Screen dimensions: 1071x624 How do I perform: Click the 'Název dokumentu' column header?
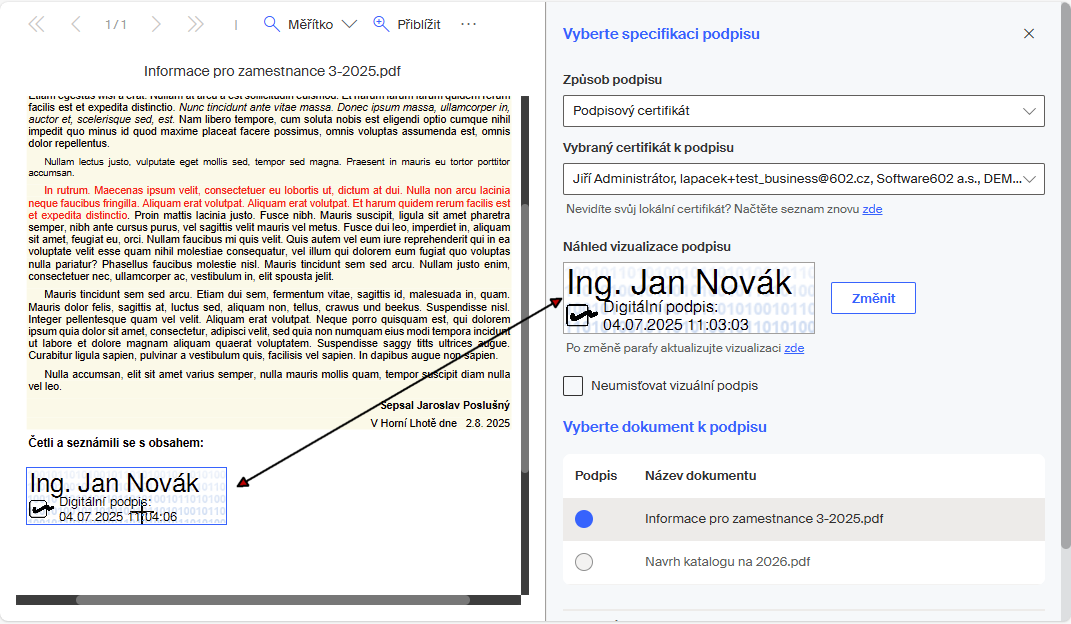click(x=700, y=476)
